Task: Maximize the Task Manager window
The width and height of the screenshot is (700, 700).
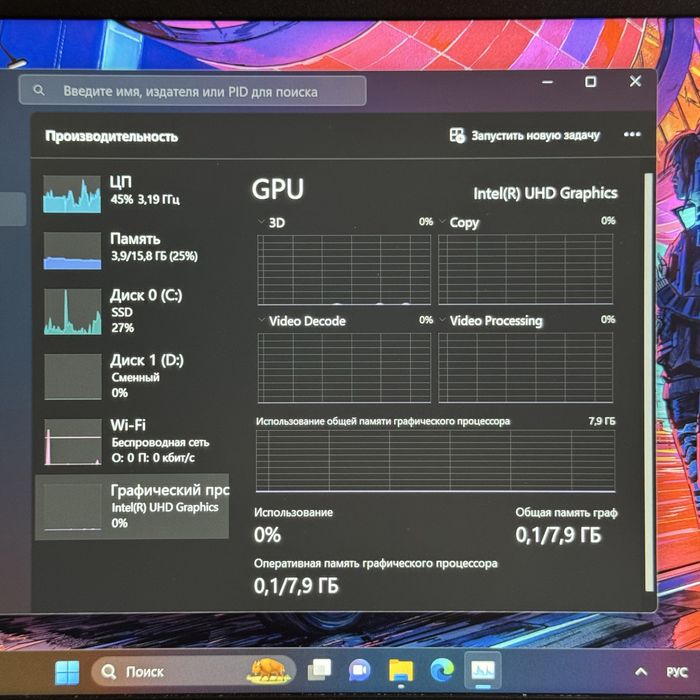Action: pos(591,82)
